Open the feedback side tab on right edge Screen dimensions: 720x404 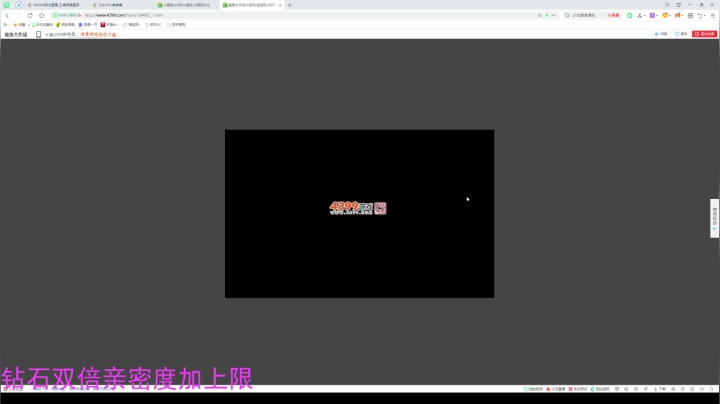714,218
